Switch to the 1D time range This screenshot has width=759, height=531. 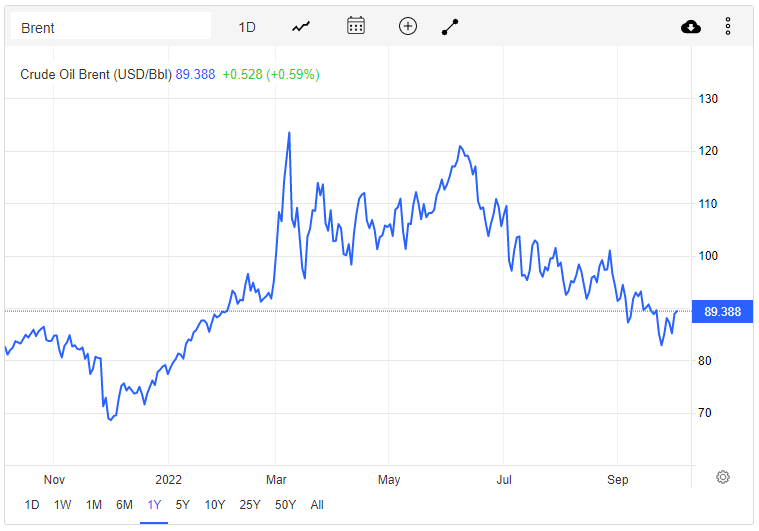pyautogui.click(x=32, y=505)
